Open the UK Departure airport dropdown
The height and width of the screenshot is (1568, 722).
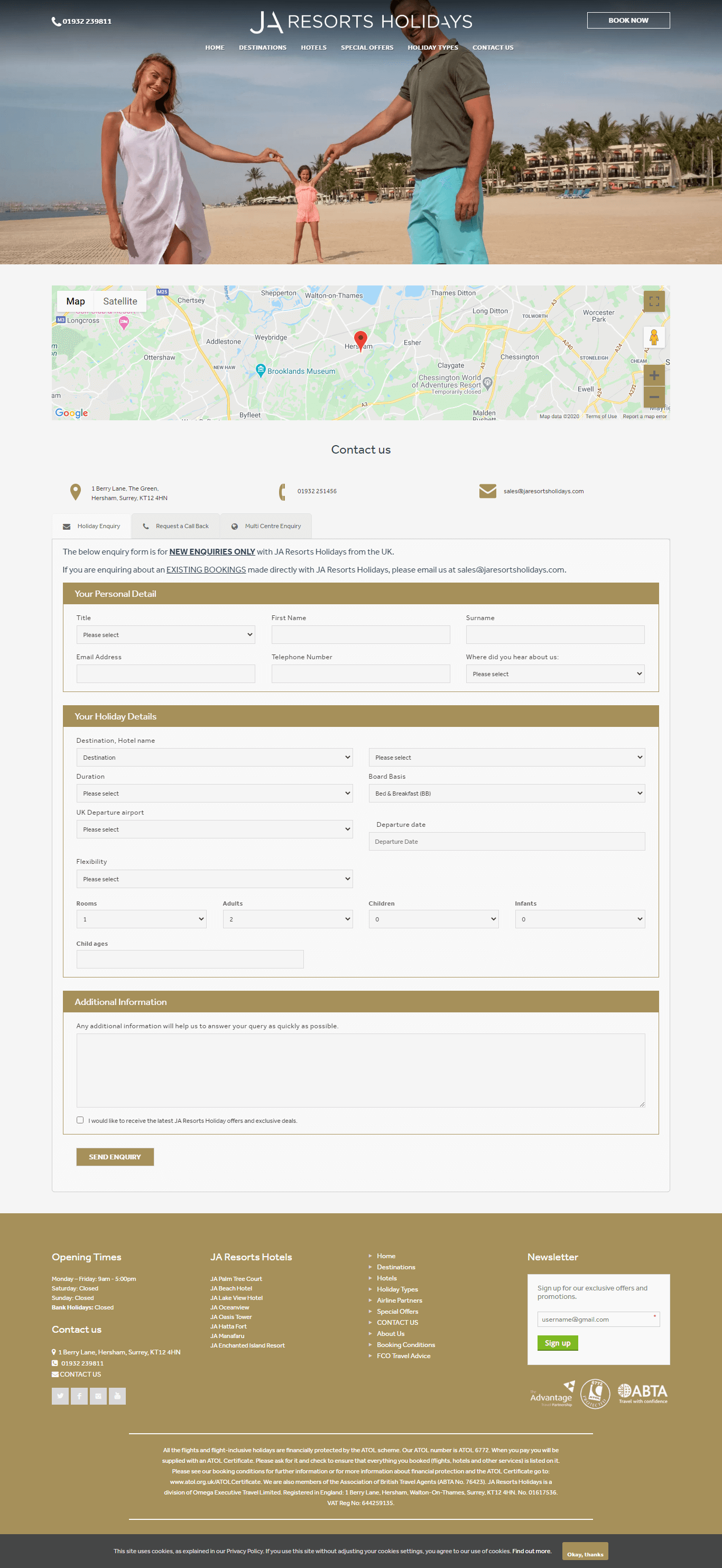pyautogui.click(x=214, y=829)
